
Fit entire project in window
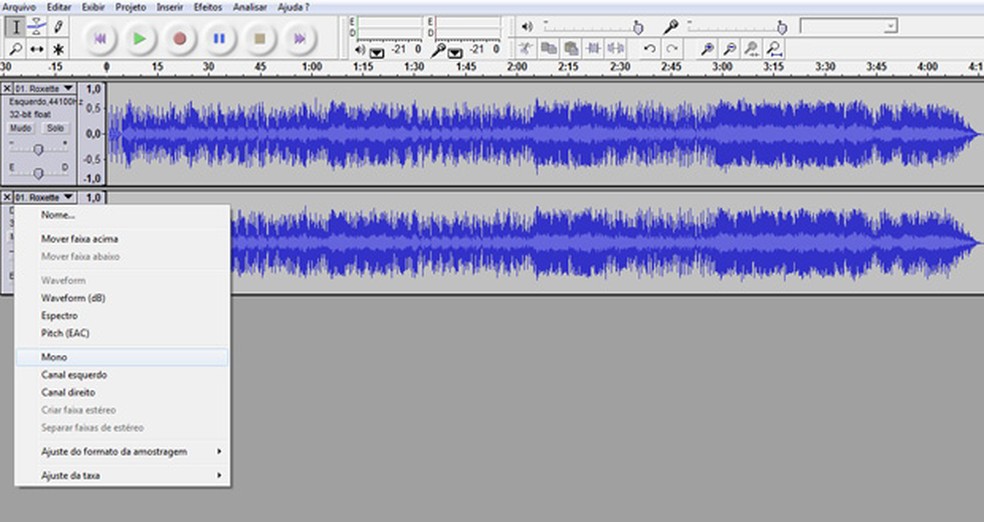pyautogui.click(x=774, y=48)
